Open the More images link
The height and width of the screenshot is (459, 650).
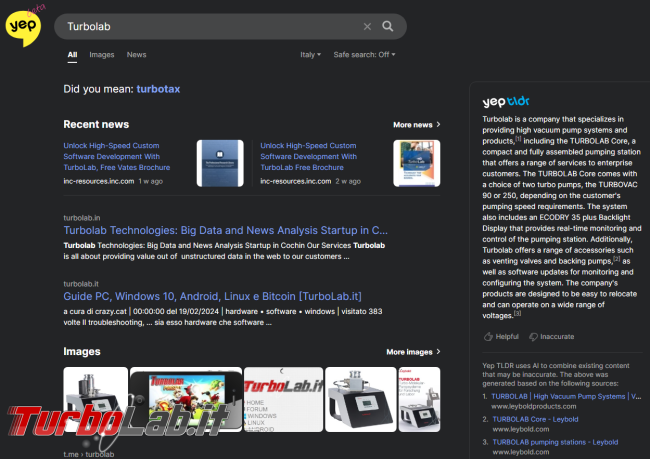pyautogui.click(x=413, y=352)
